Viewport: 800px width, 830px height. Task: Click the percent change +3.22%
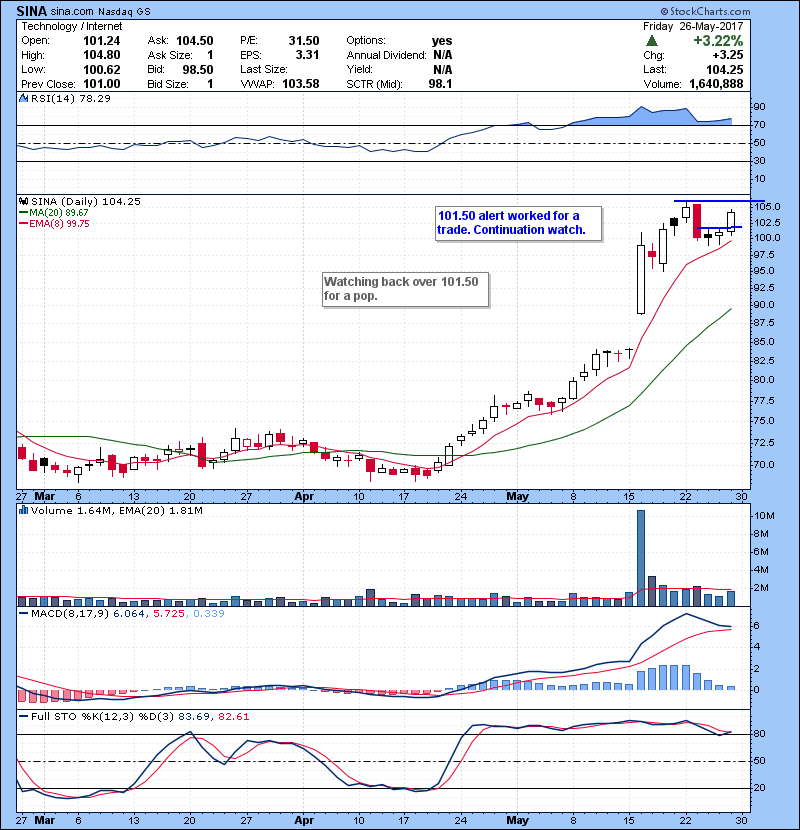[x=718, y=41]
